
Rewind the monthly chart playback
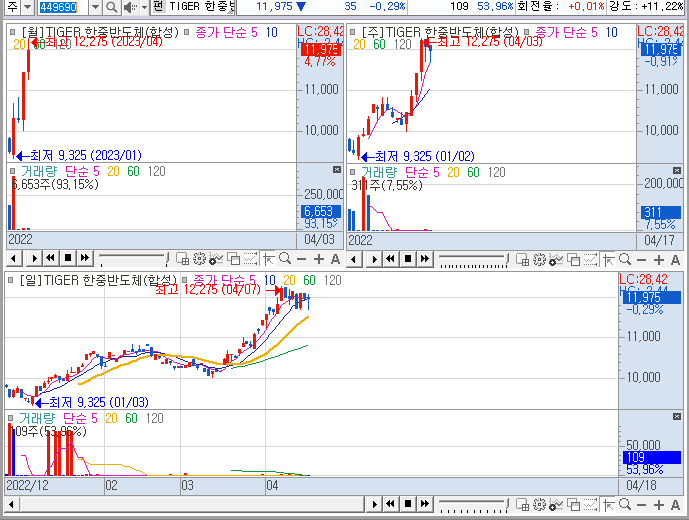pos(51,258)
